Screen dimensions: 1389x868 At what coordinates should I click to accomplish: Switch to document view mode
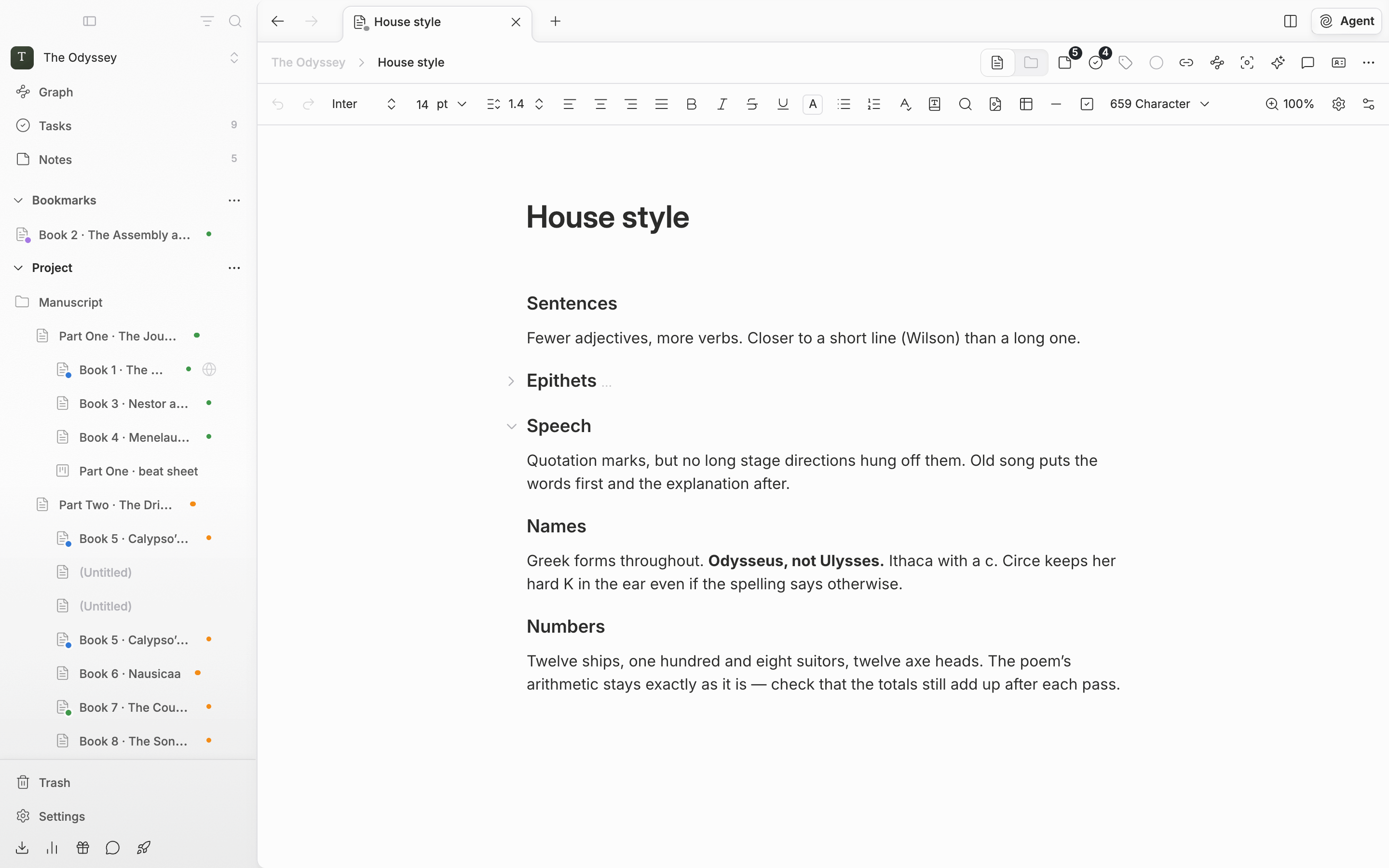click(997, 63)
